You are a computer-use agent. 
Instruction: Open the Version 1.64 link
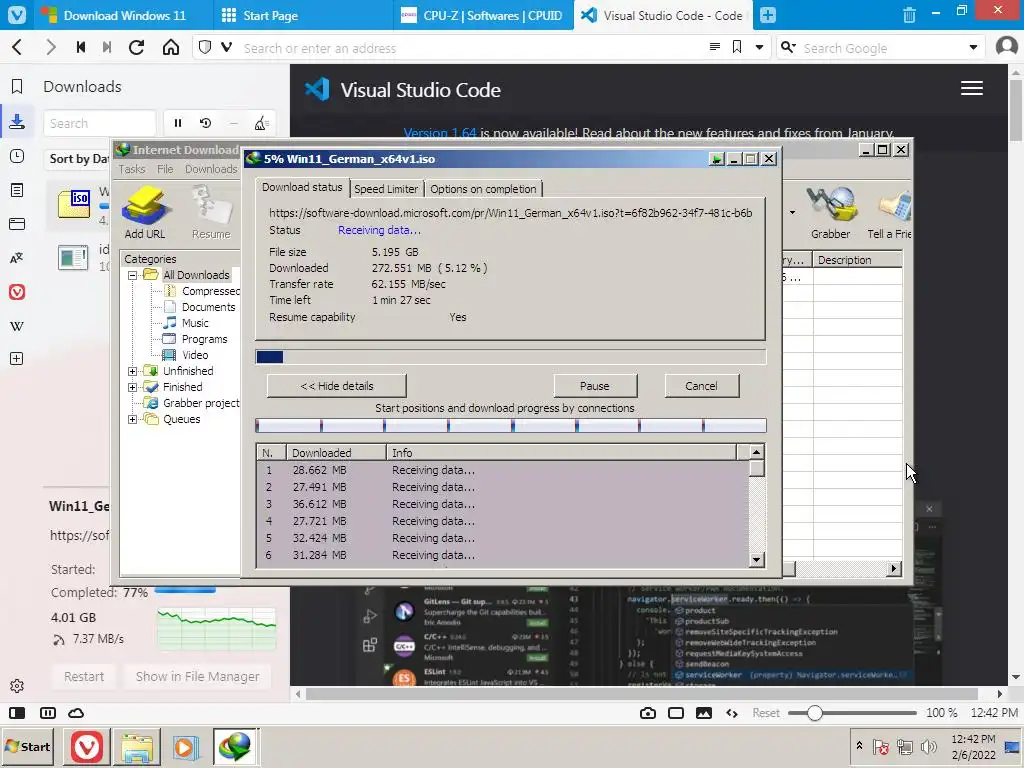440,133
